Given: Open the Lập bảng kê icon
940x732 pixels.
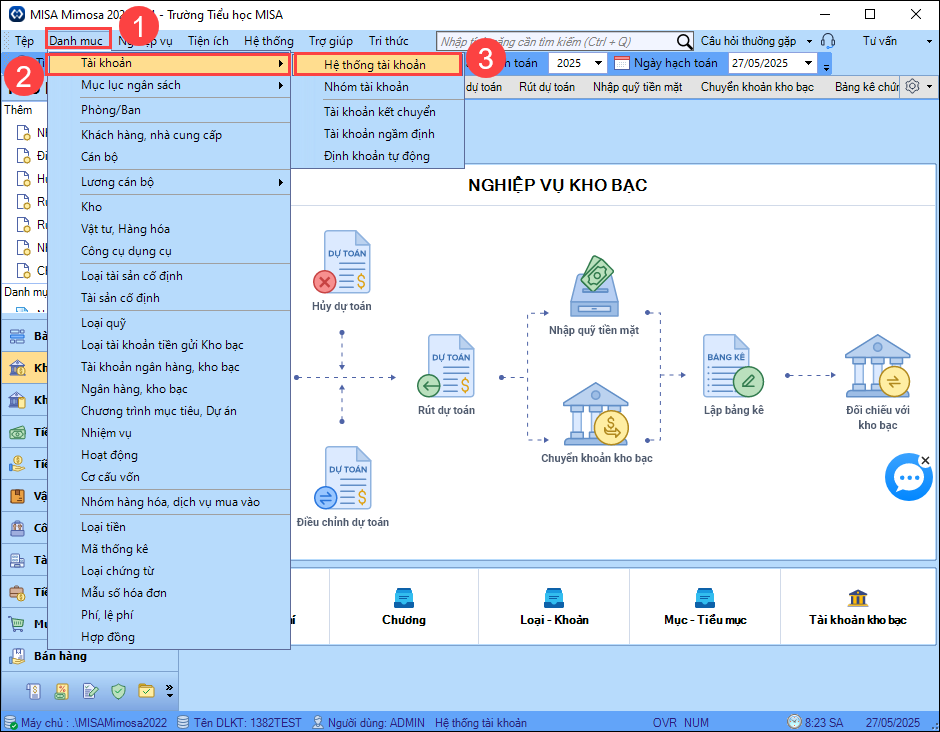Looking at the screenshot, I should (733, 366).
